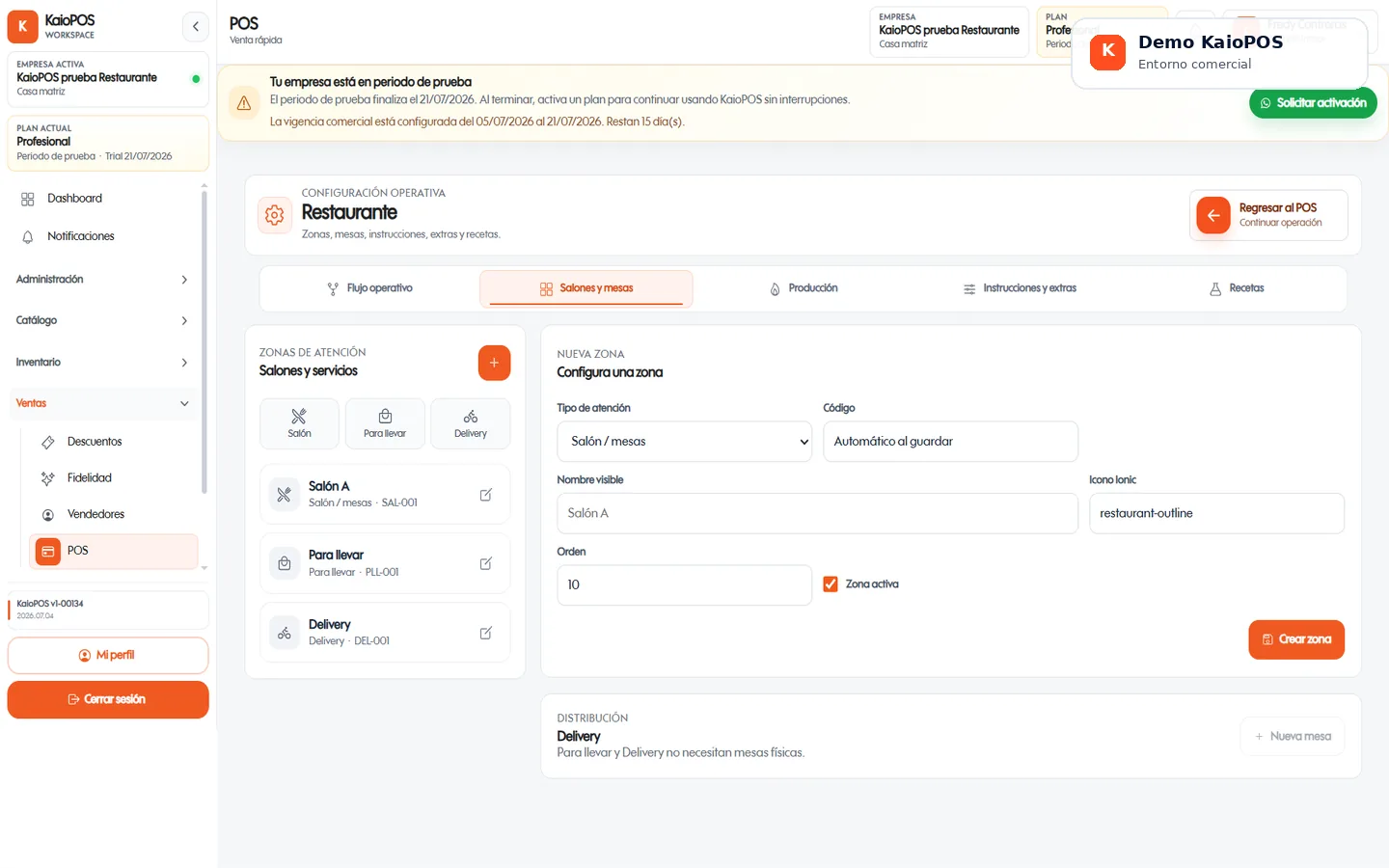Expand Catálogo section
Viewport: 1389px width, 868px height.
click(x=103, y=320)
